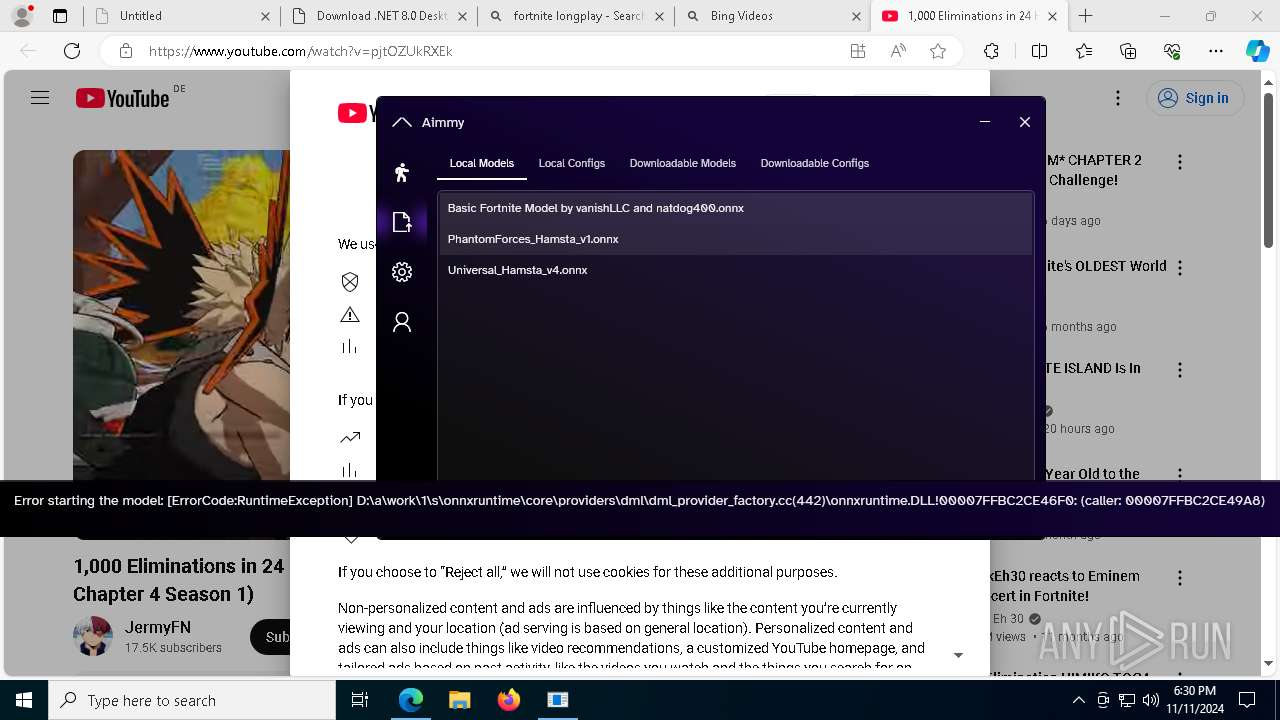Open YouTube settings three-dot menu
Screen dimensions: 1280x720
pyautogui.click(x=1119, y=98)
